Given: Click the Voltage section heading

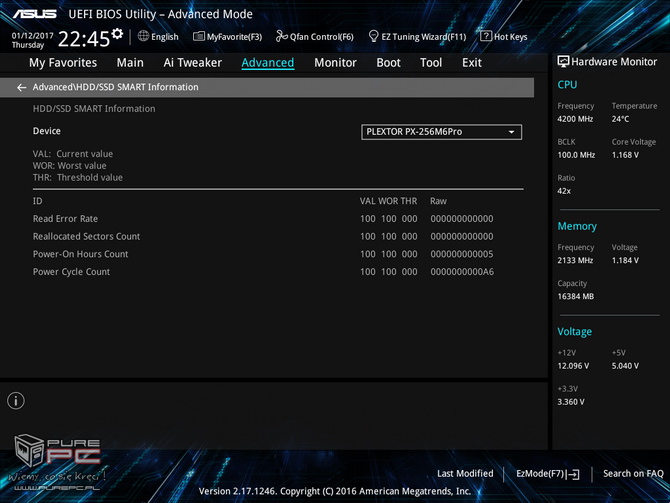Looking at the screenshot, I should coord(574,332).
